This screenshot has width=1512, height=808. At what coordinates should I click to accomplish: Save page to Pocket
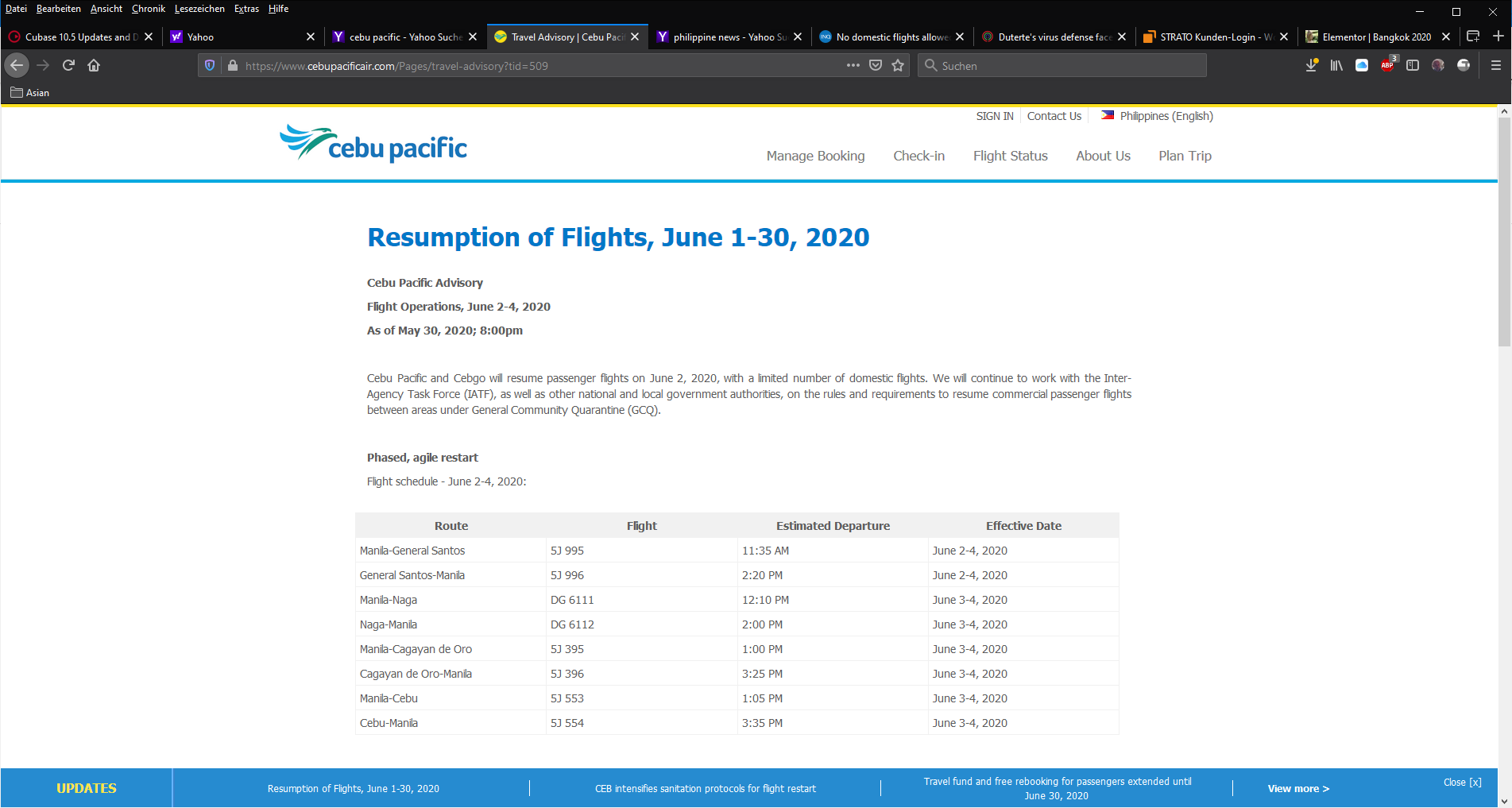876,65
